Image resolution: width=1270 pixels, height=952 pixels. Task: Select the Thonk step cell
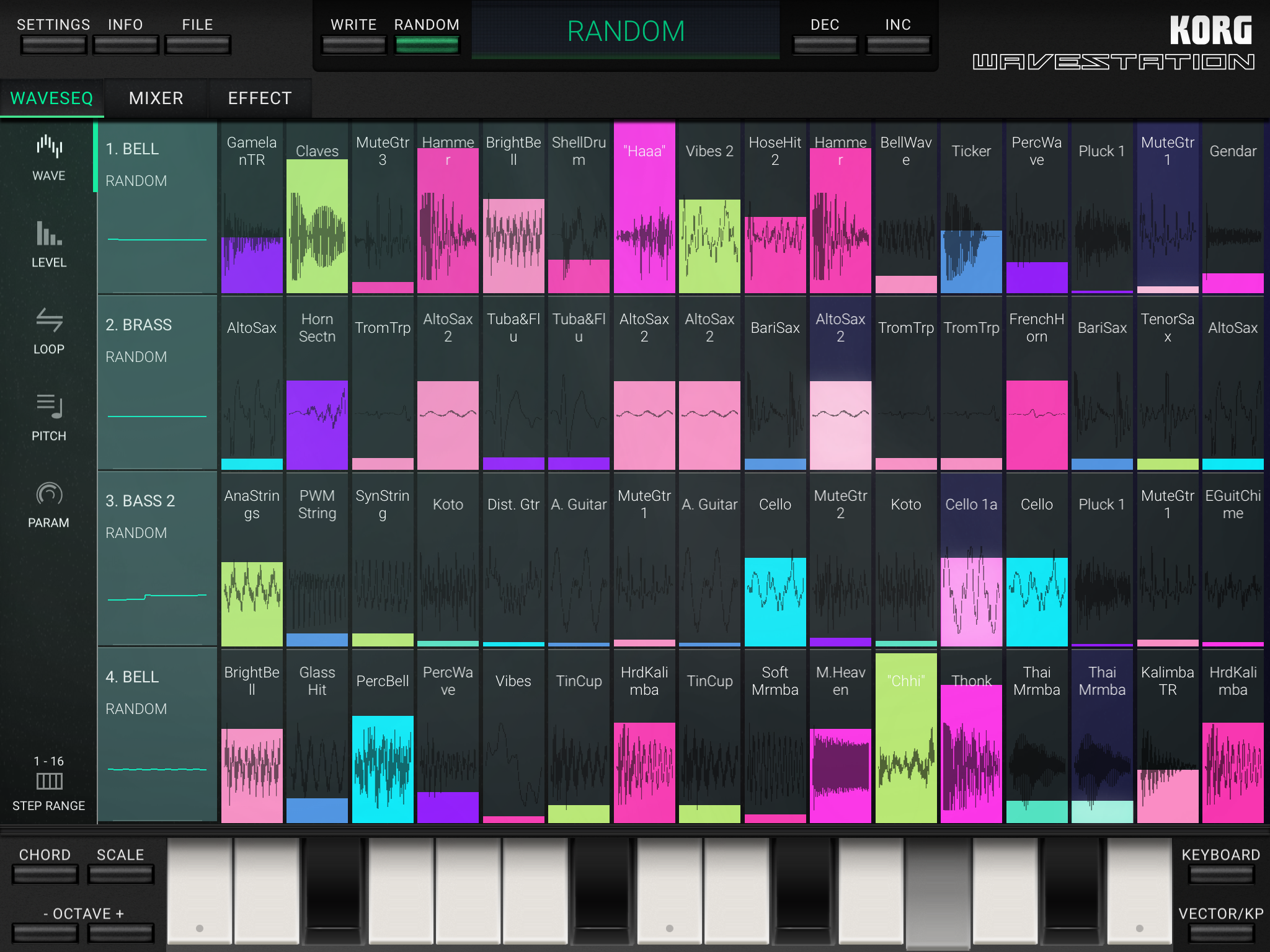tap(971, 736)
